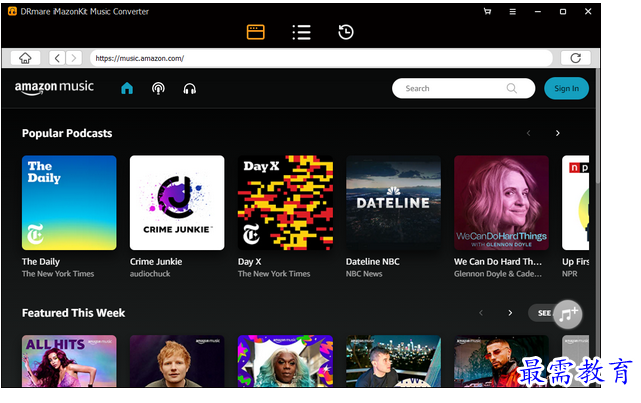Image resolution: width=641 pixels, height=403 pixels.
Task: Open the podcasts antenna icon
Action: pyautogui.click(x=158, y=88)
